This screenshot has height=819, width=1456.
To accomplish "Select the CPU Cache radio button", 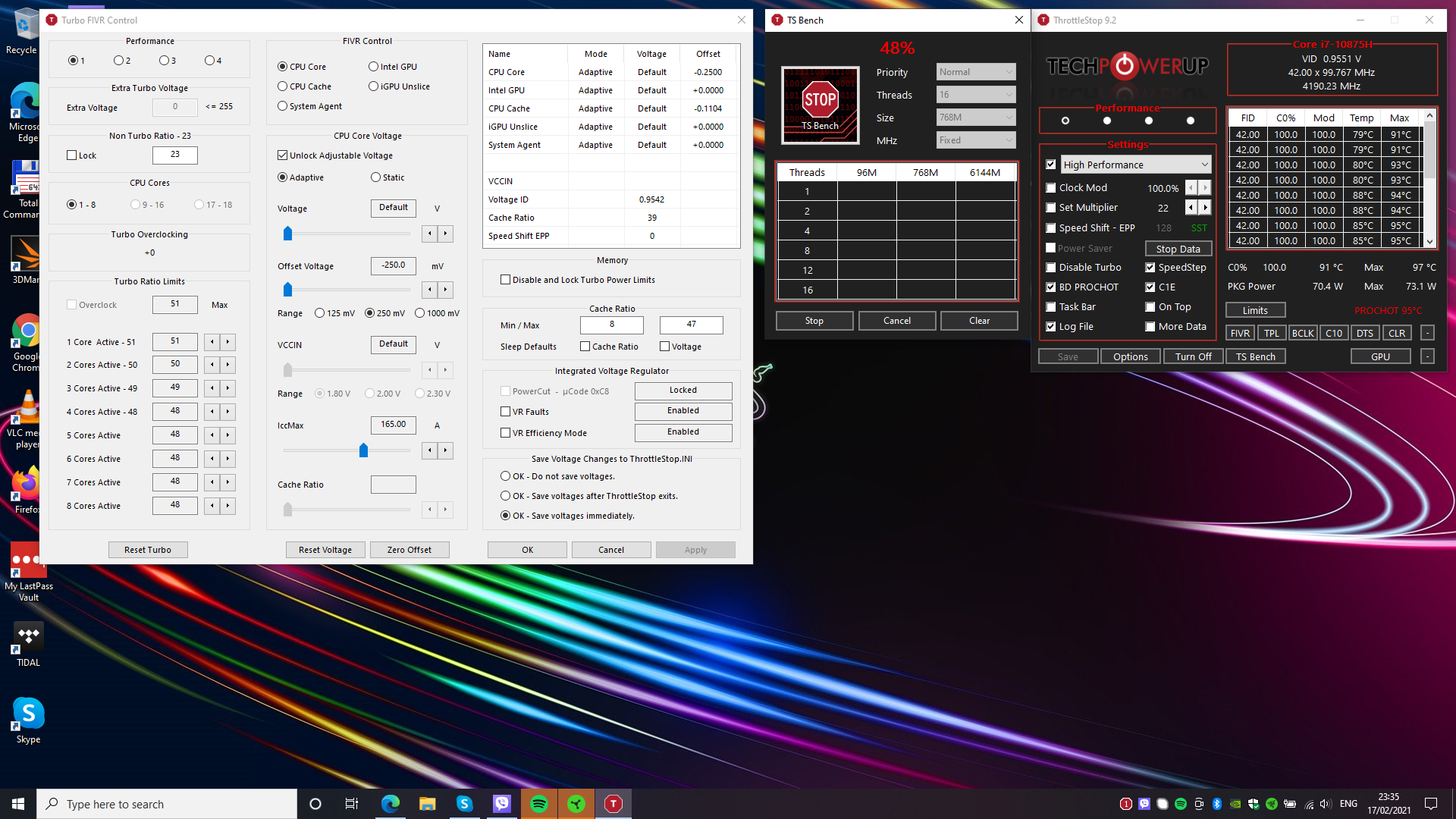I will (282, 86).
